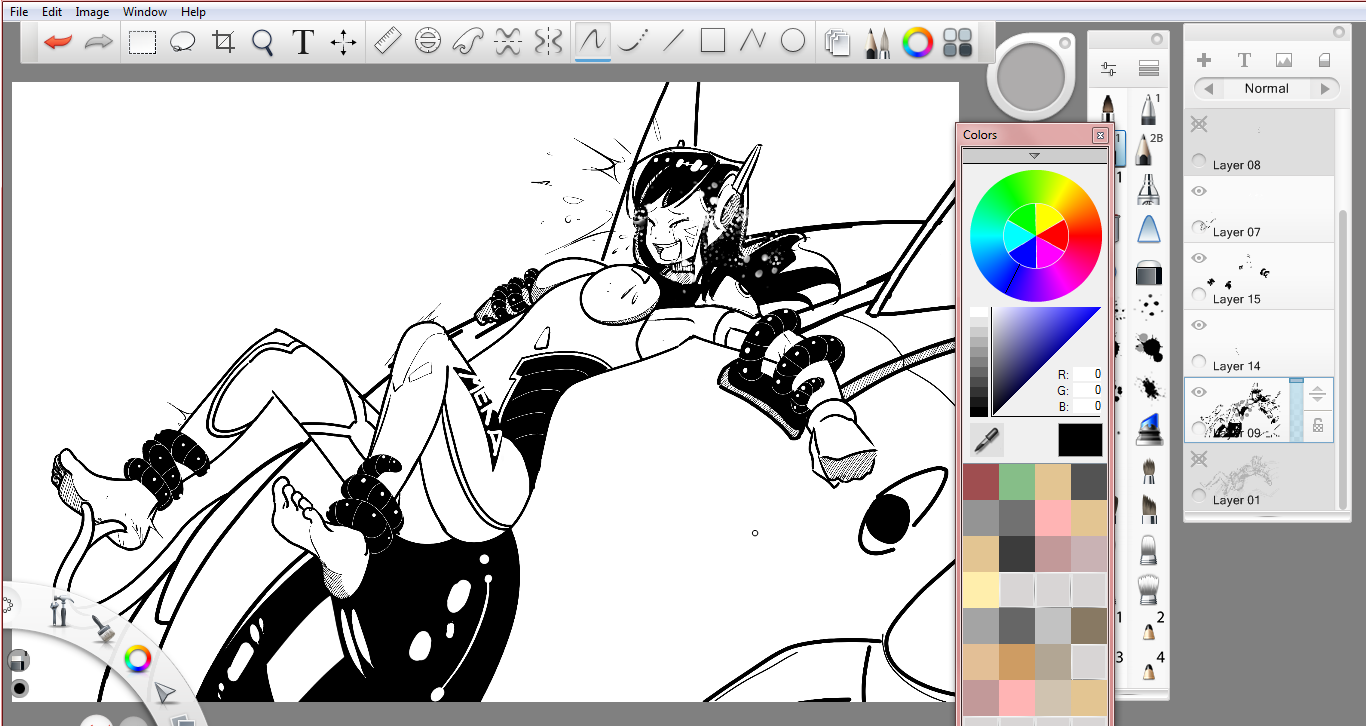Open the Brush Palette pencils icon
The image size is (1366, 726).
(x=877, y=42)
